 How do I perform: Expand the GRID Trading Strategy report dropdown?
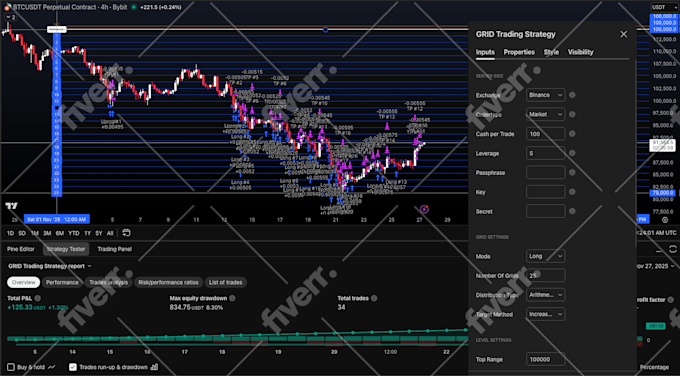tap(50, 266)
